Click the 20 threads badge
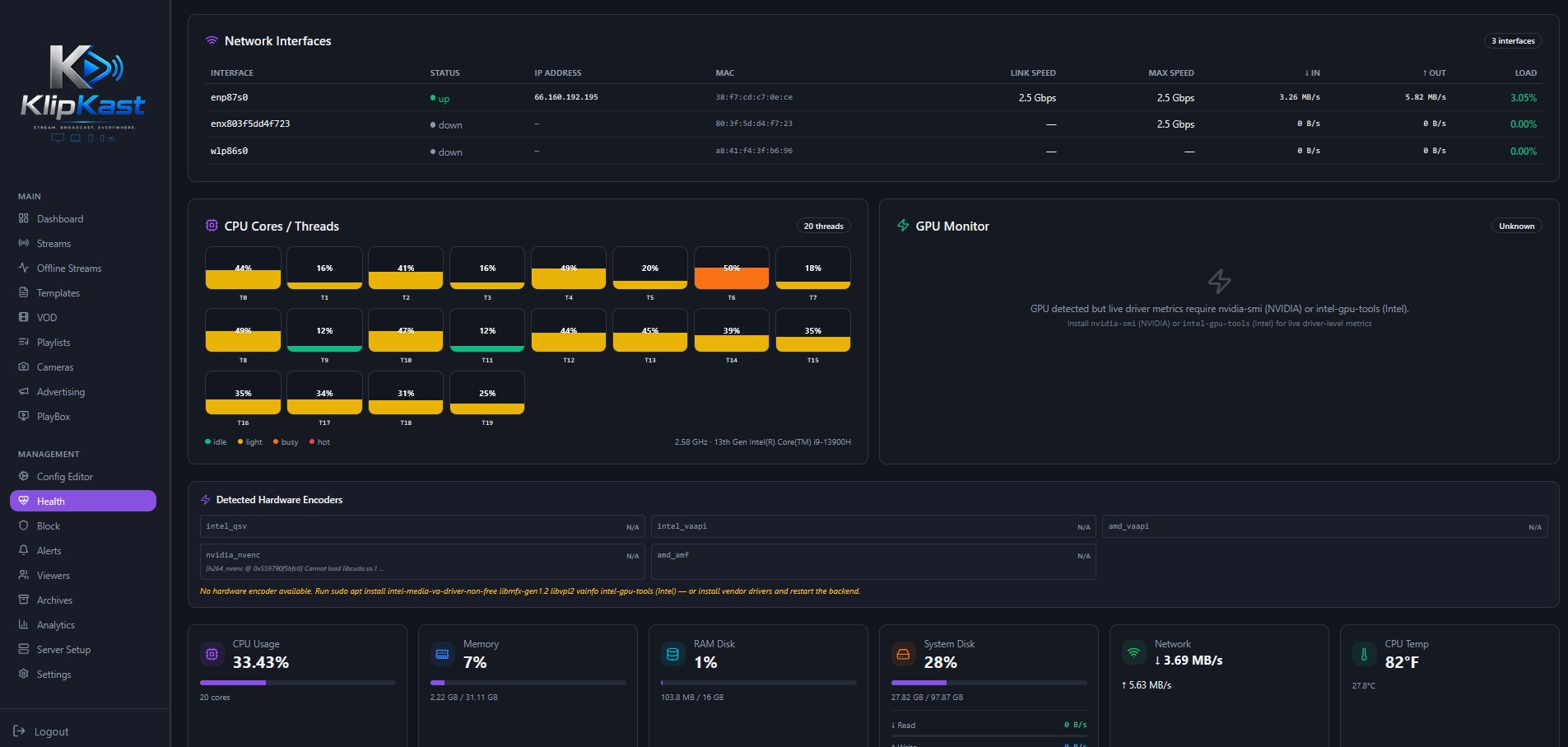1568x747 pixels. click(823, 226)
